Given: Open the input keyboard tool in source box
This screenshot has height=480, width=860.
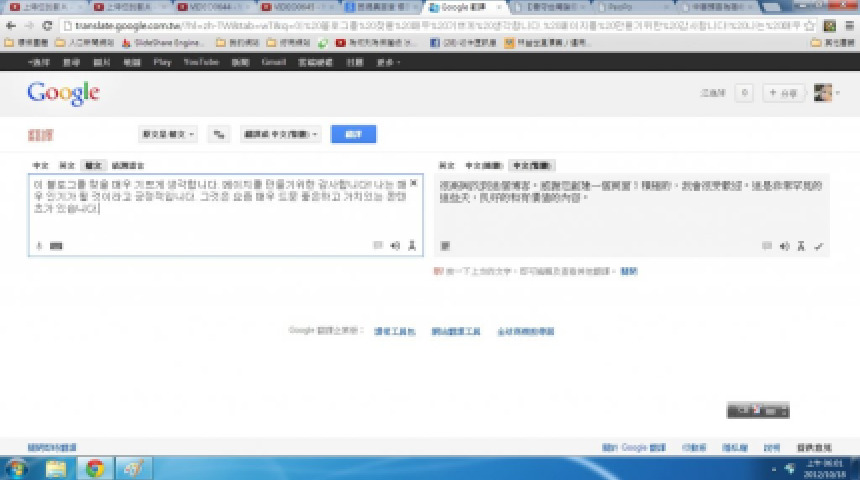Looking at the screenshot, I should coord(56,245).
